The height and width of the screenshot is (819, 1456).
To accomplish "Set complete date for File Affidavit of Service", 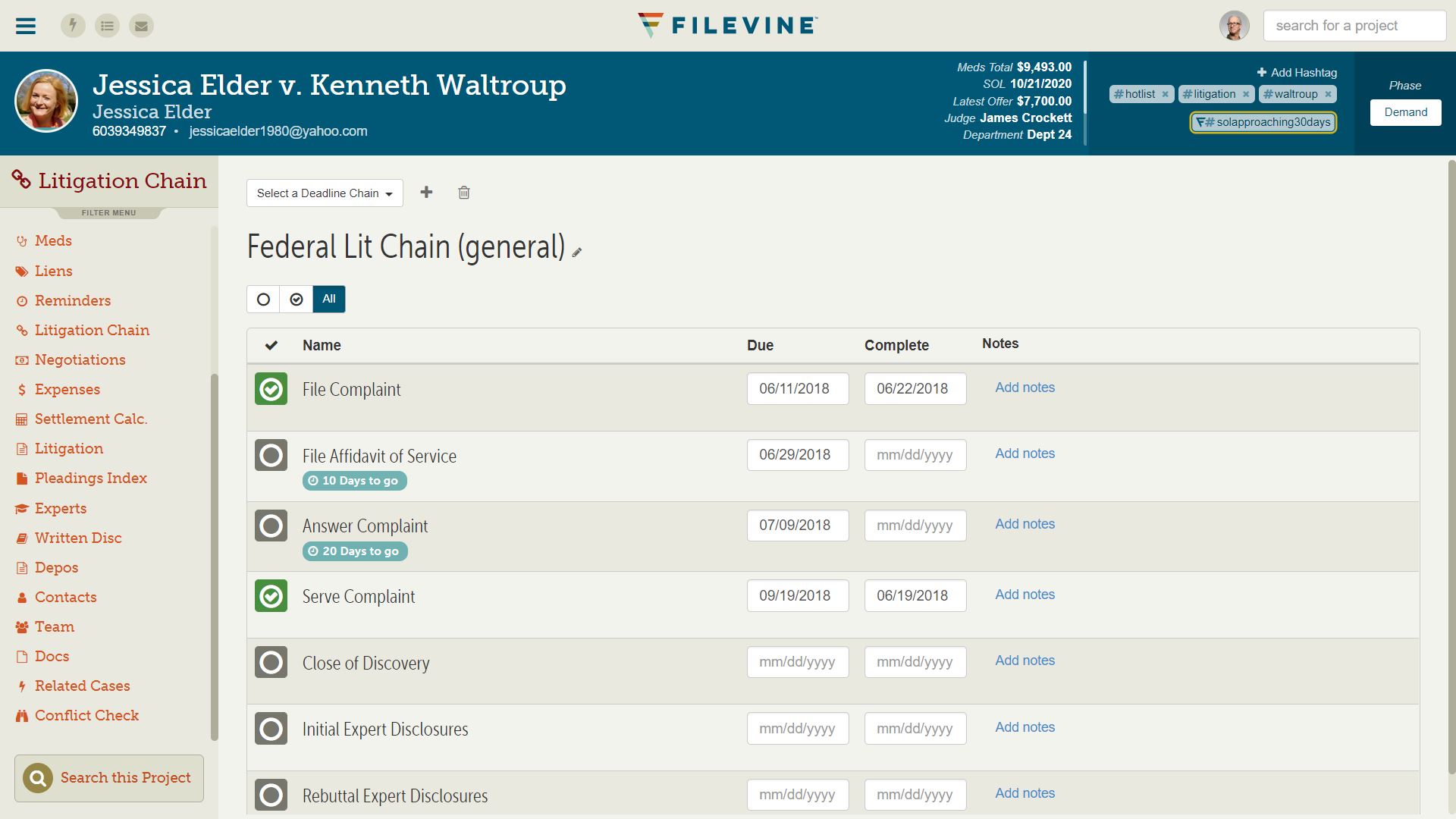I will (915, 455).
